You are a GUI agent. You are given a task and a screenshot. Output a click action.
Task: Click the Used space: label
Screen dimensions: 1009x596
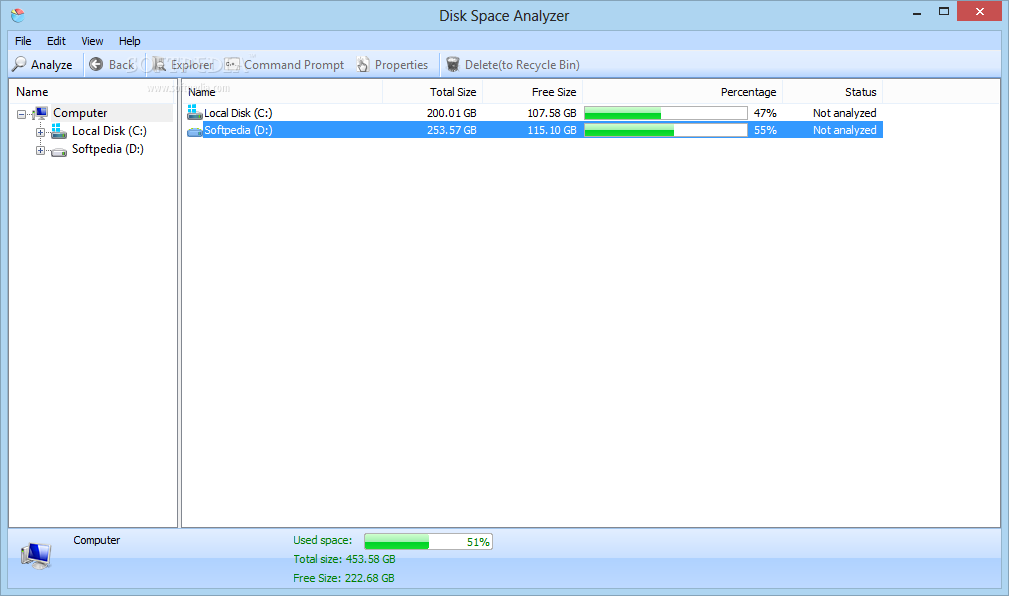(x=323, y=541)
